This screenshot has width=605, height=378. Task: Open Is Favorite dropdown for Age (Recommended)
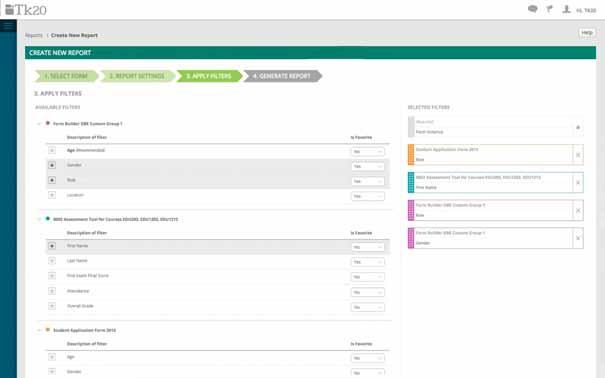(x=368, y=152)
